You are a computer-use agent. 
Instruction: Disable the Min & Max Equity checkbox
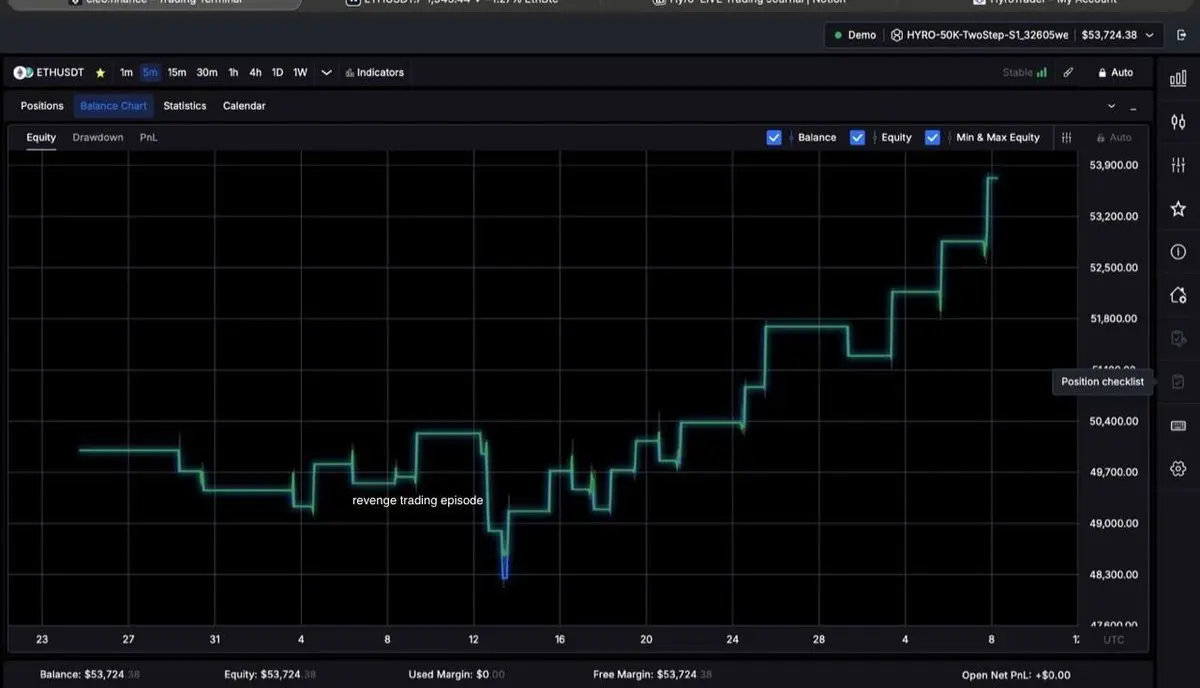(932, 138)
